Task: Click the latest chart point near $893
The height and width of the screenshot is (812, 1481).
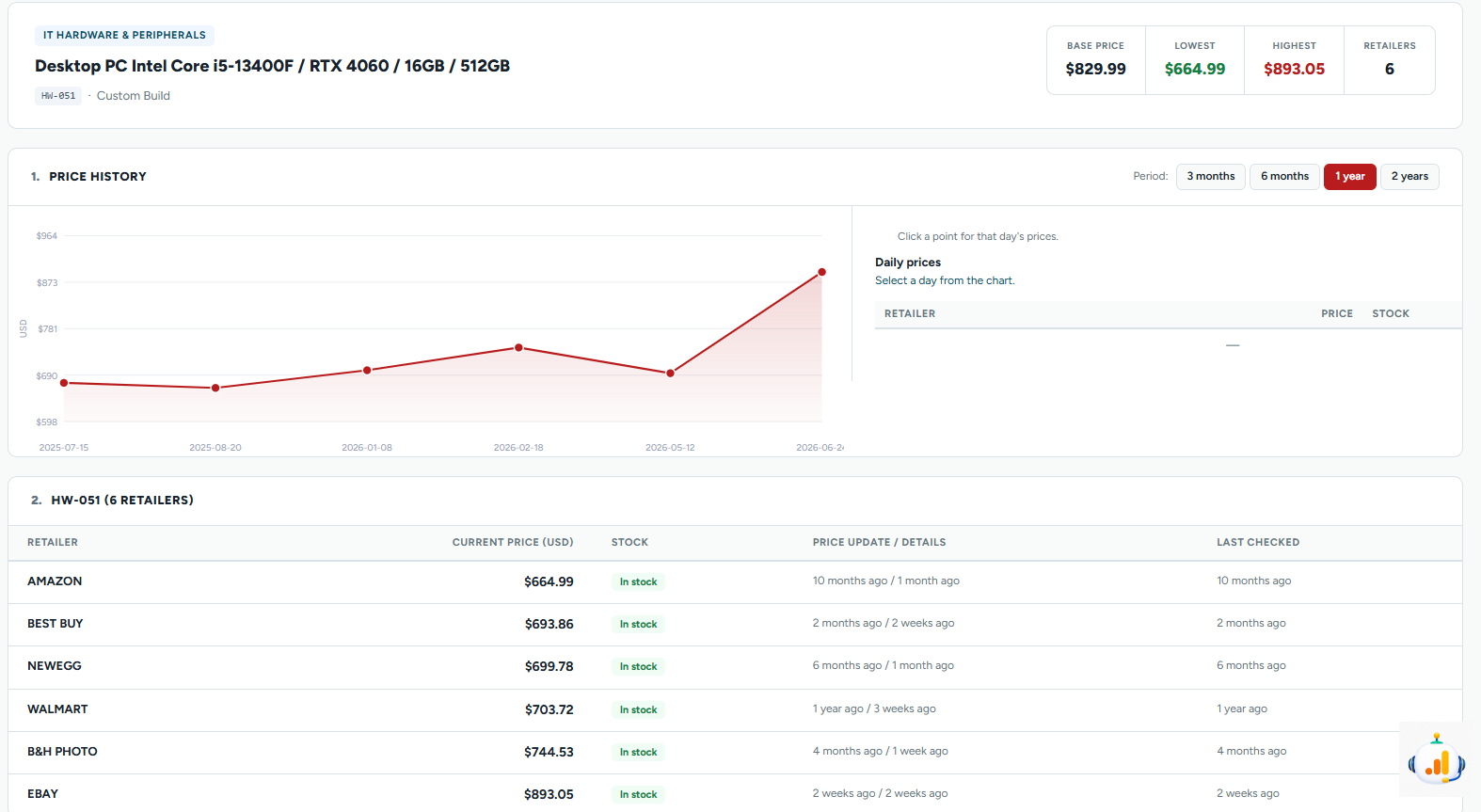Action: (x=821, y=272)
